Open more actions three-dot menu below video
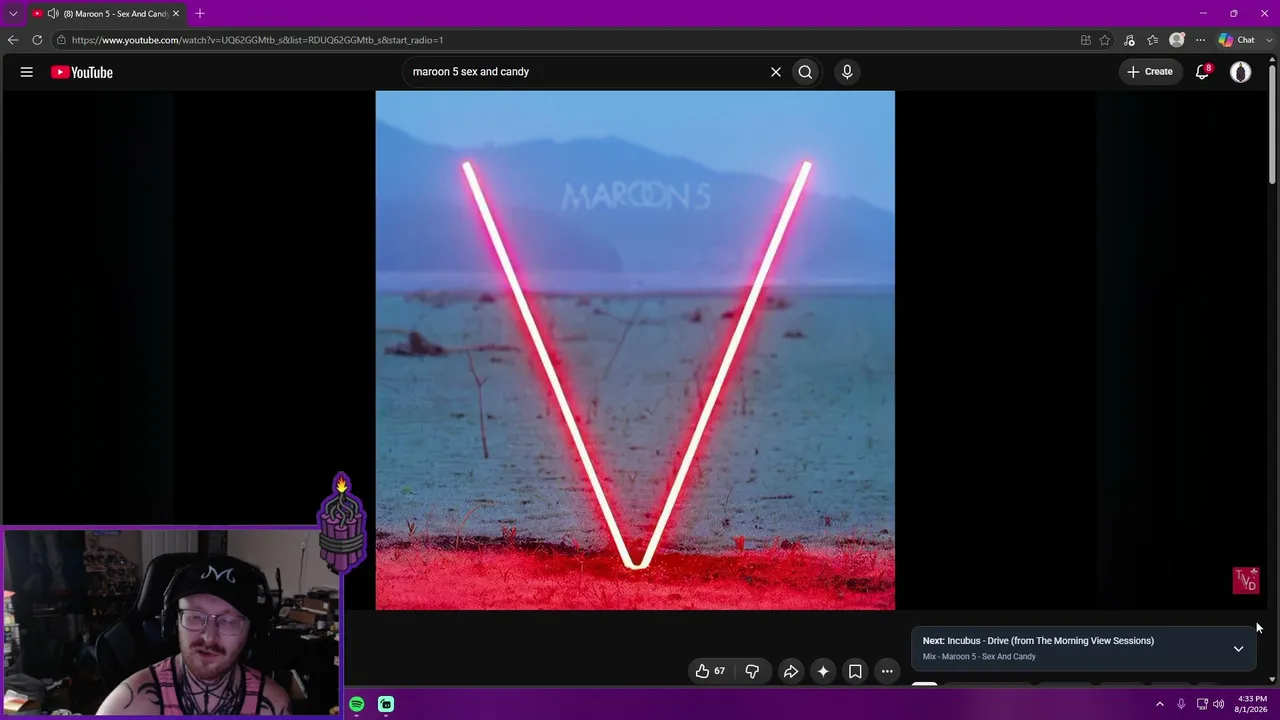1280x720 pixels. [887, 671]
